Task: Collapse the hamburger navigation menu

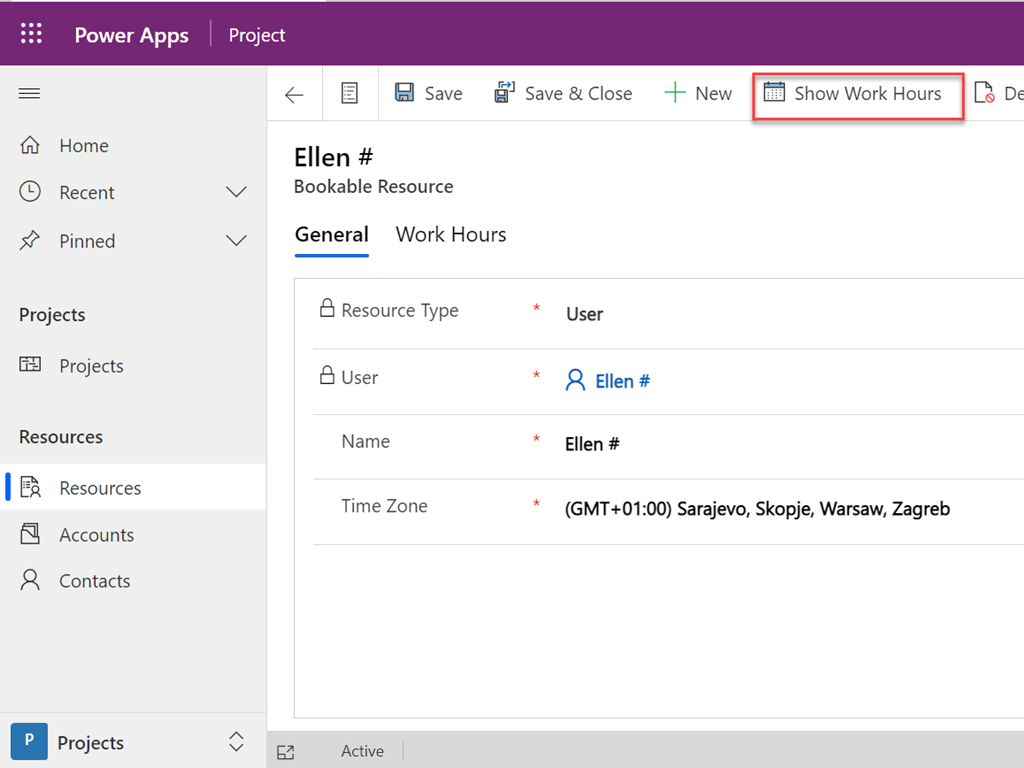Action: coord(30,94)
